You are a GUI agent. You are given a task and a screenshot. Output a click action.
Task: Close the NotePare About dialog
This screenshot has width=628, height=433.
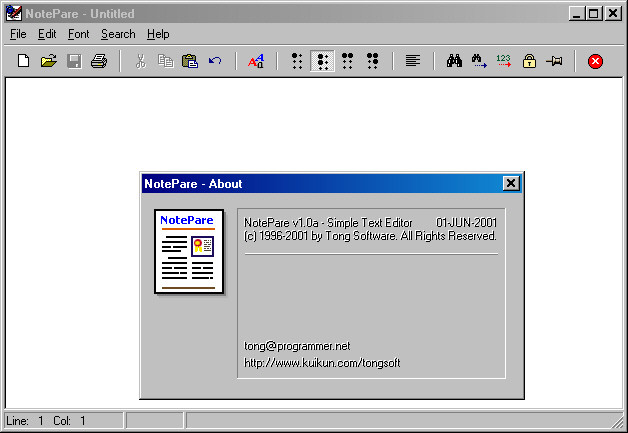pyautogui.click(x=511, y=183)
